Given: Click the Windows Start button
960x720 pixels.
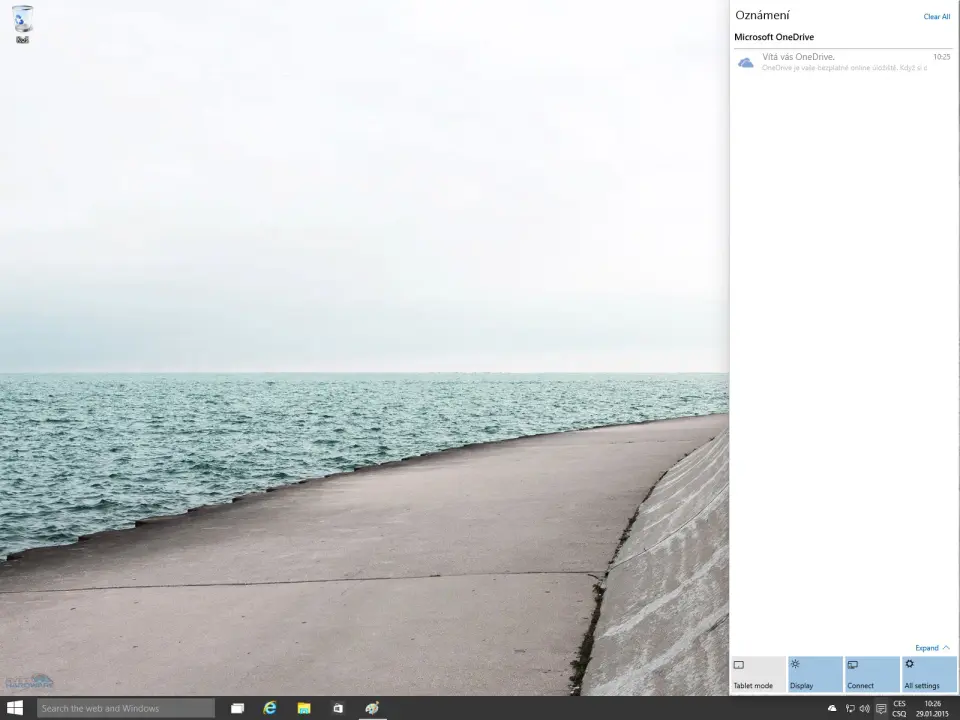Looking at the screenshot, I should pyautogui.click(x=15, y=708).
